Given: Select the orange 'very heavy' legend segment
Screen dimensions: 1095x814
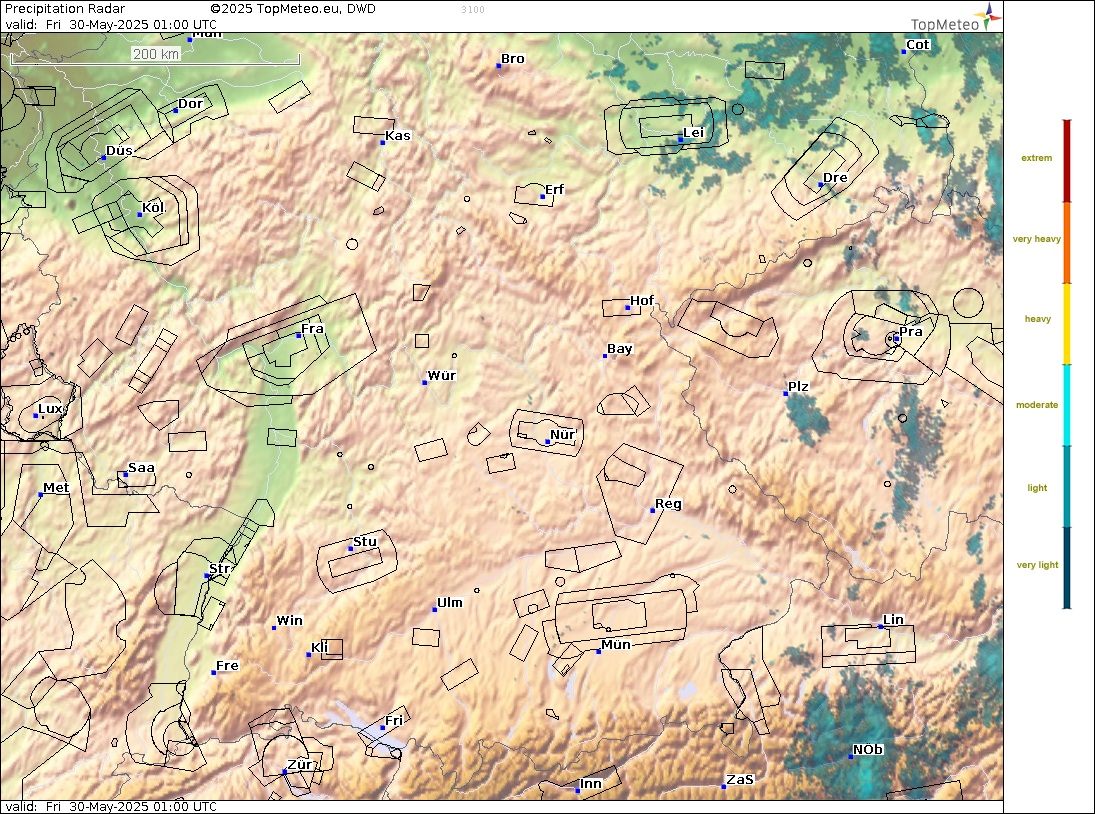Looking at the screenshot, I should coord(1066,243).
